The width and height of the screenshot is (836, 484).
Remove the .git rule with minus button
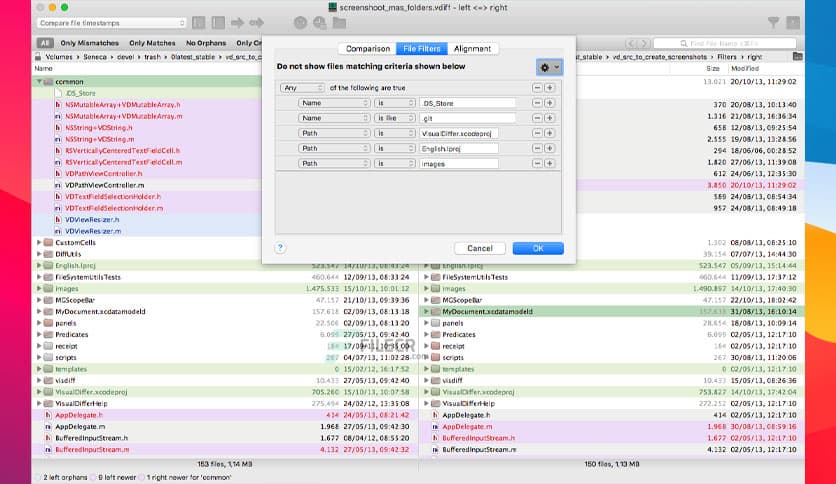537,118
